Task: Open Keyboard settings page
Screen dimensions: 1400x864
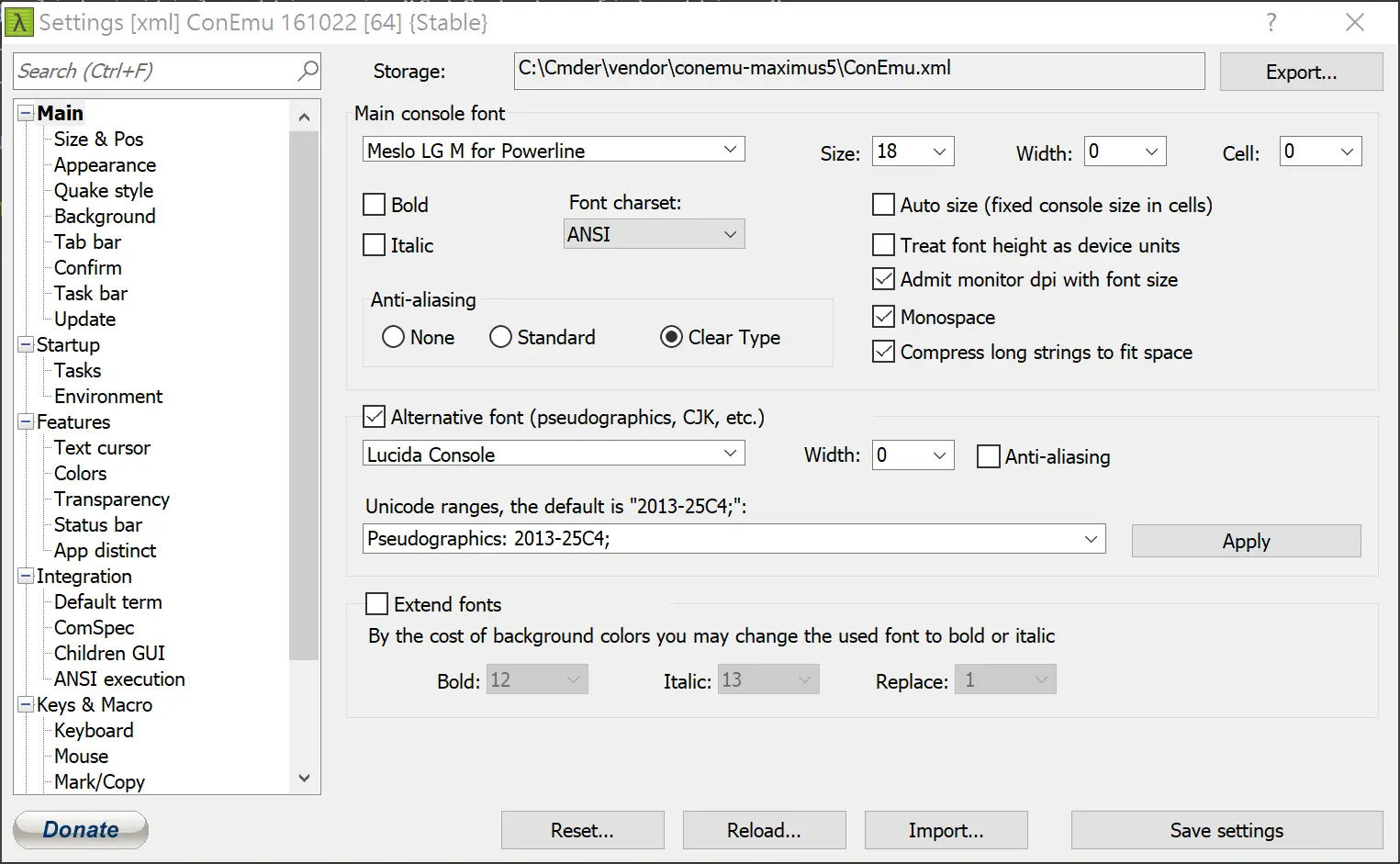Action: (94, 731)
